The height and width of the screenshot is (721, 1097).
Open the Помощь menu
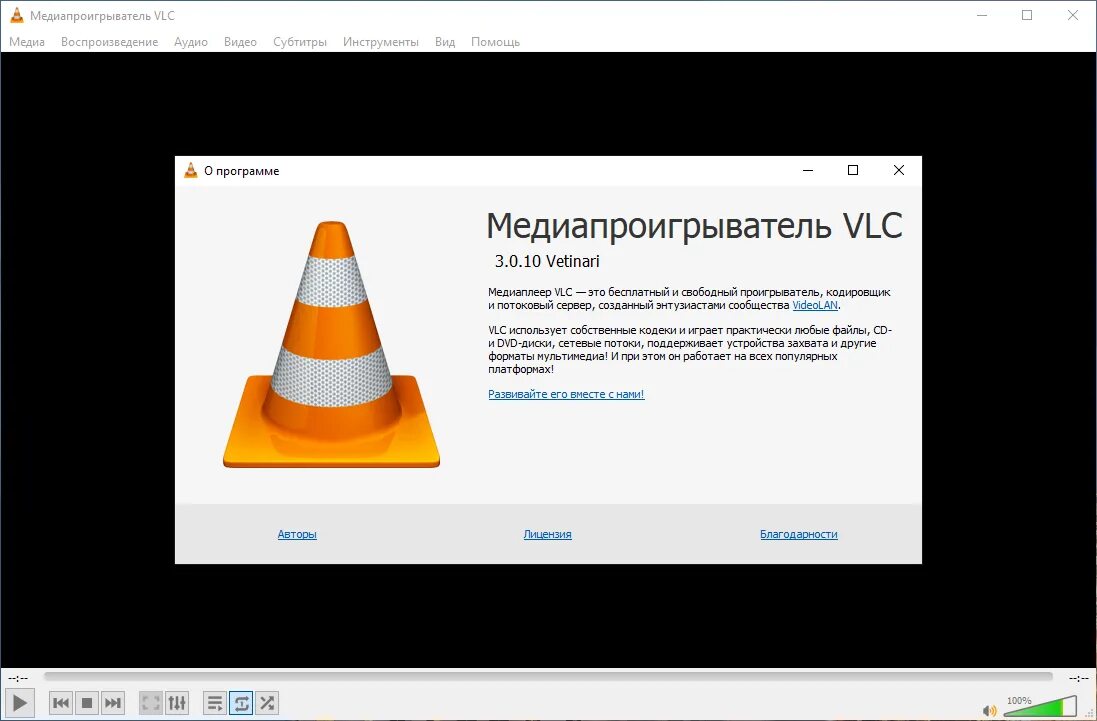pyautogui.click(x=495, y=42)
